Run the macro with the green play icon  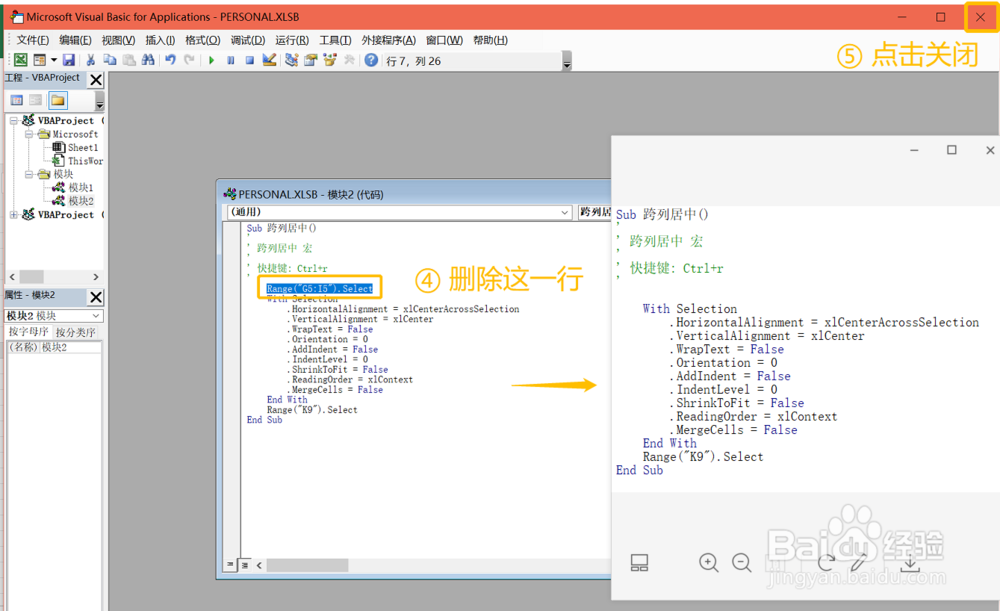211,60
